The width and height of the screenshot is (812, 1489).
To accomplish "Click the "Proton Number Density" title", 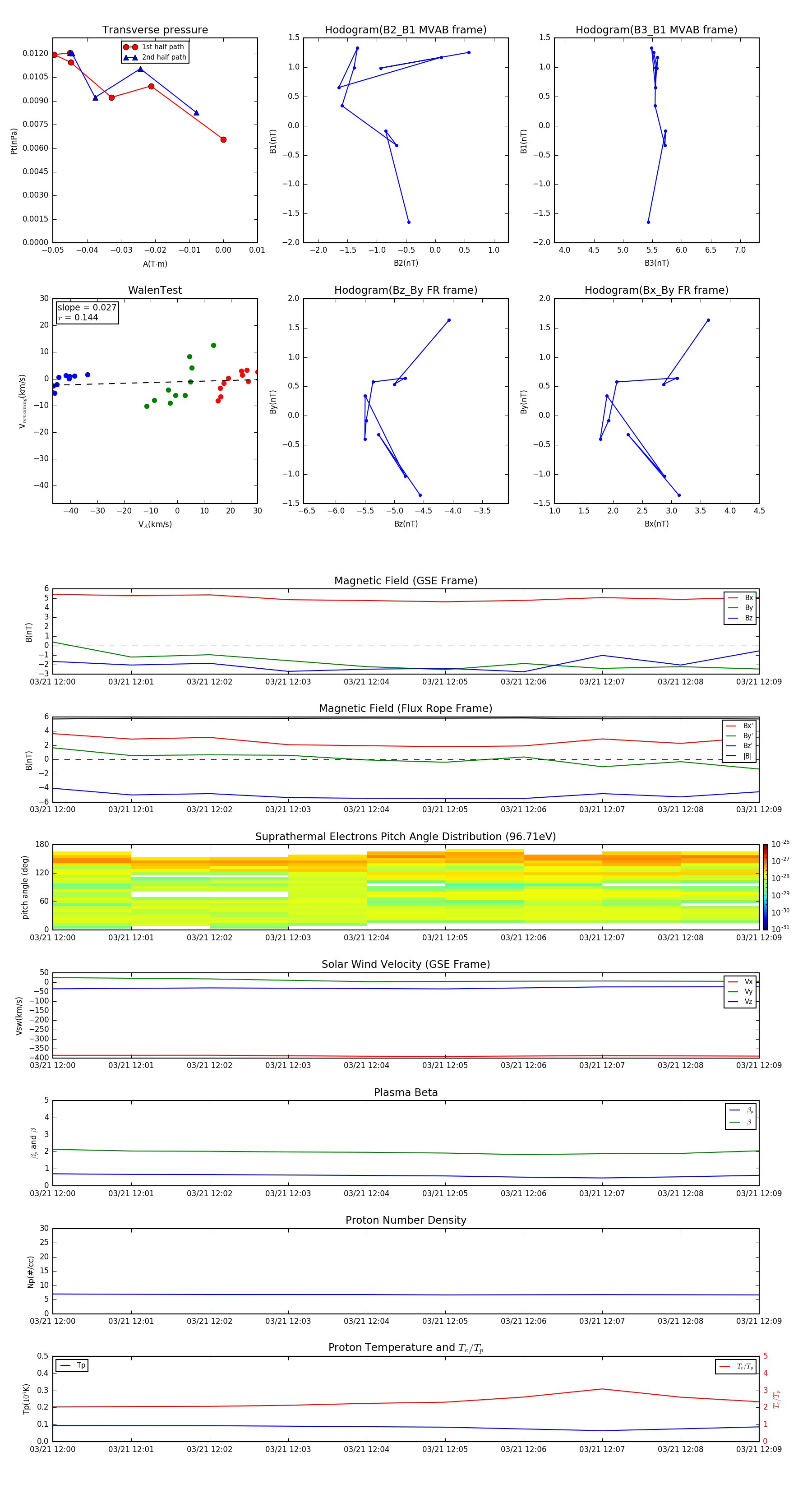I will [x=406, y=1220].
